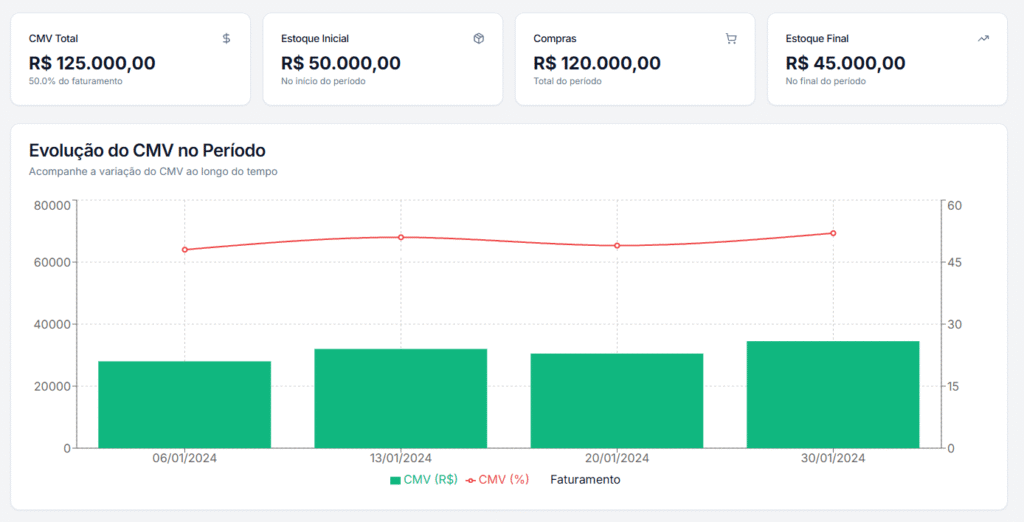Click the Evolução do CMV no Período heading
This screenshot has width=1024, height=522.
point(147,150)
